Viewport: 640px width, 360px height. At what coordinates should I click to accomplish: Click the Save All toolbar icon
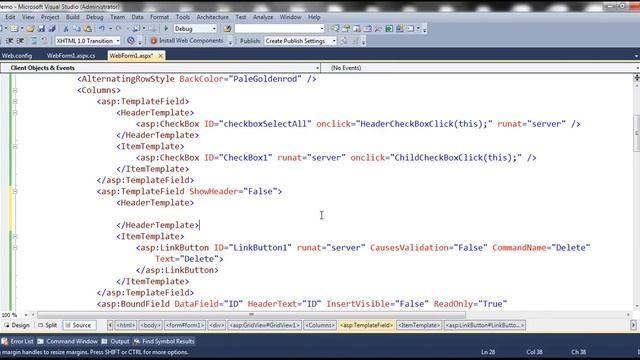(52, 29)
